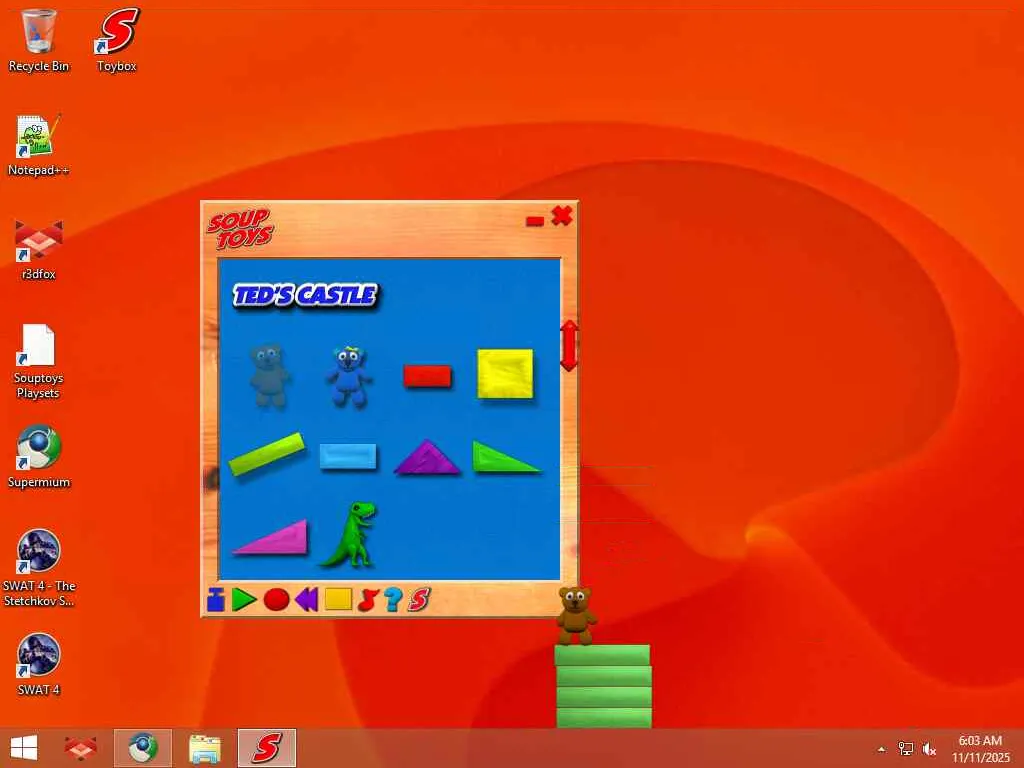Minimize the Soup Toys toybox window

pos(535,221)
